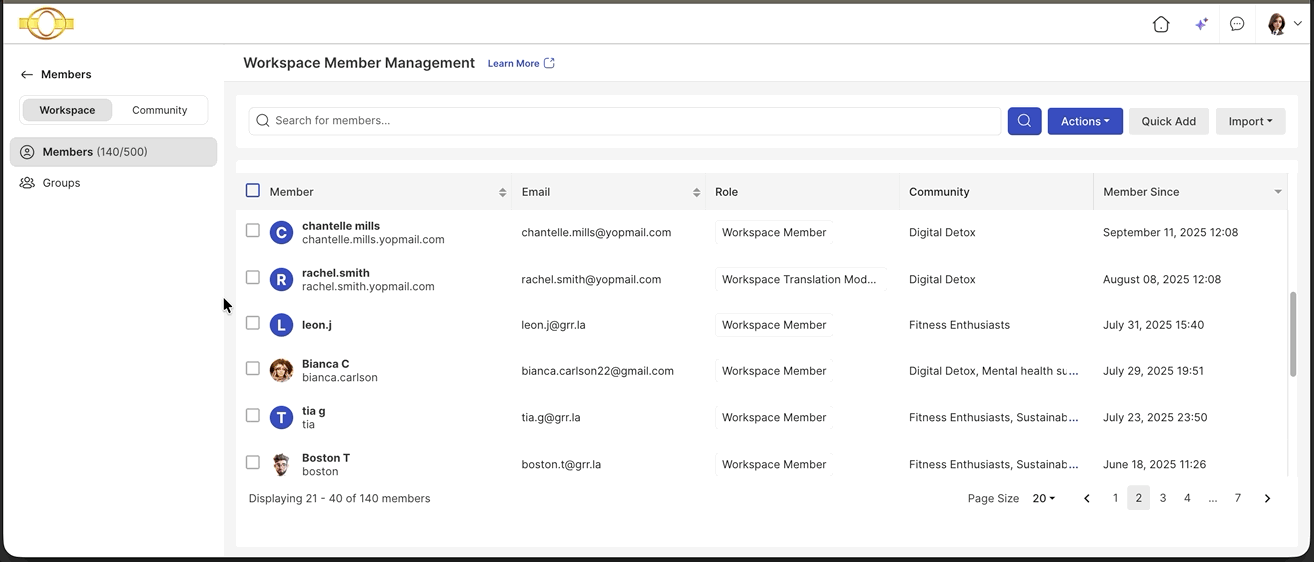This screenshot has width=1314, height=562.
Task: Switch to the Community tab
Action: pyautogui.click(x=160, y=110)
